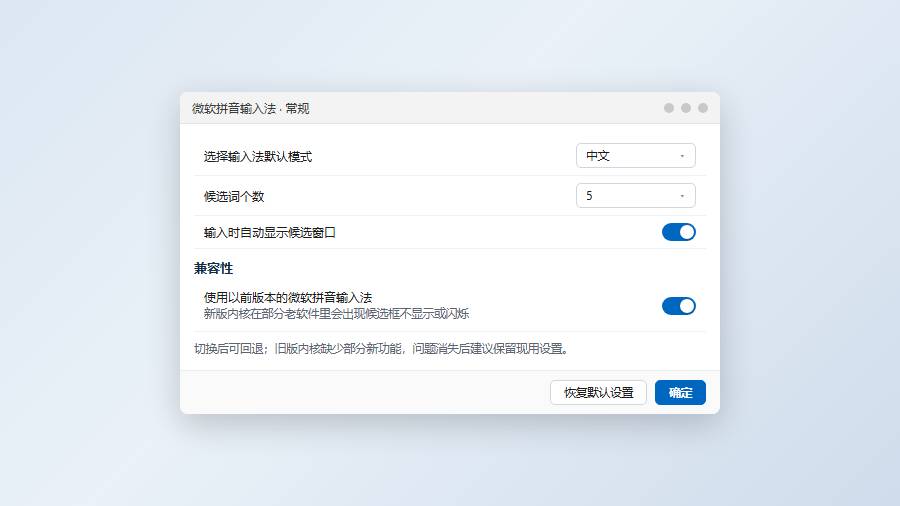
Task: Confirm with the 确定 button
Action: (680, 392)
